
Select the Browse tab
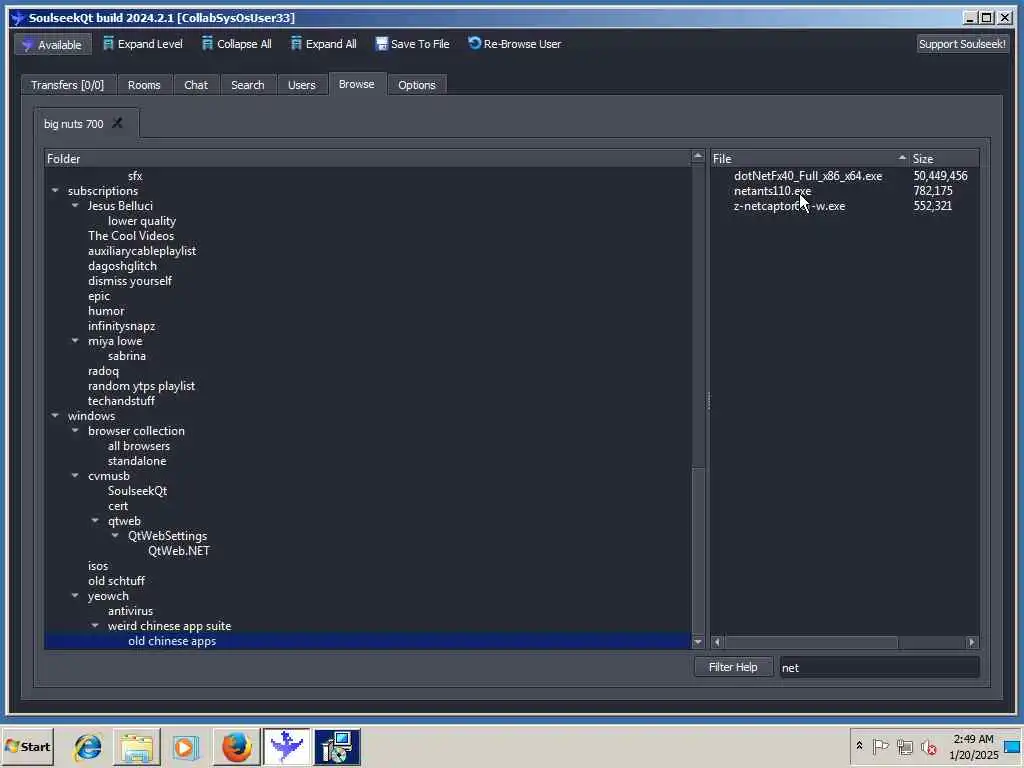click(x=357, y=84)
